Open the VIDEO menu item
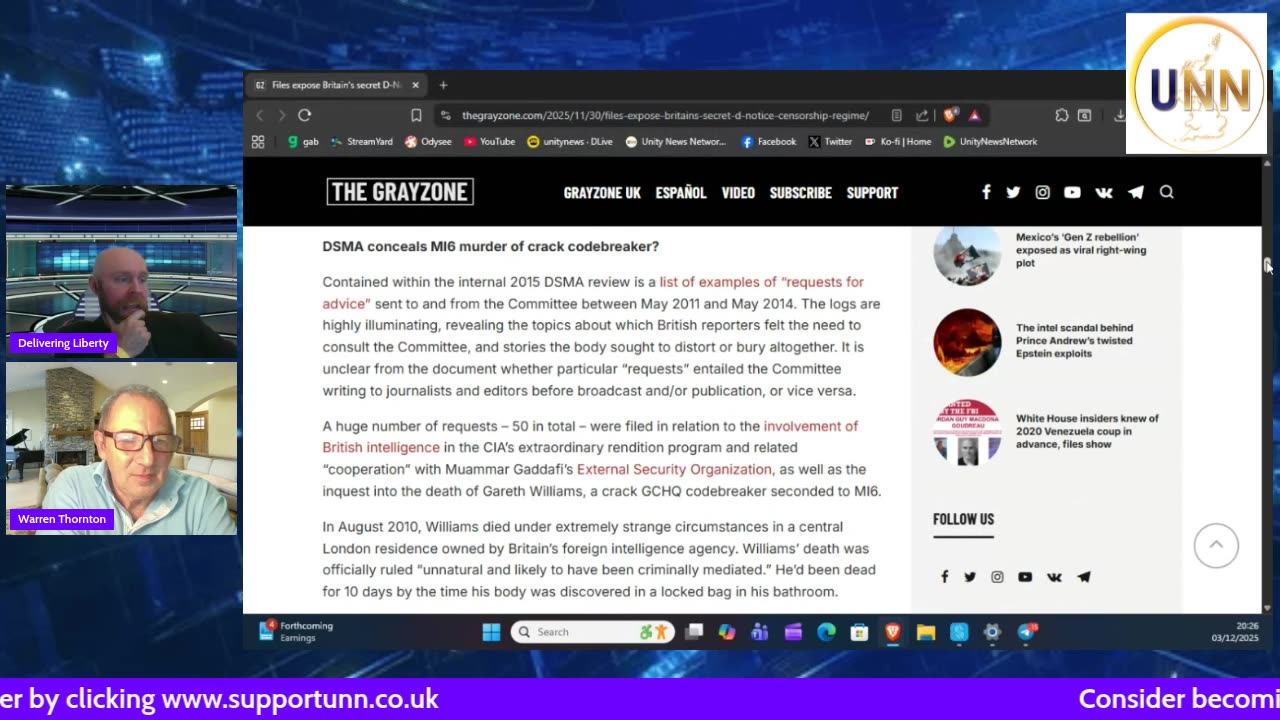Viewport: 1280px width, 720px height. click(738, 193)
